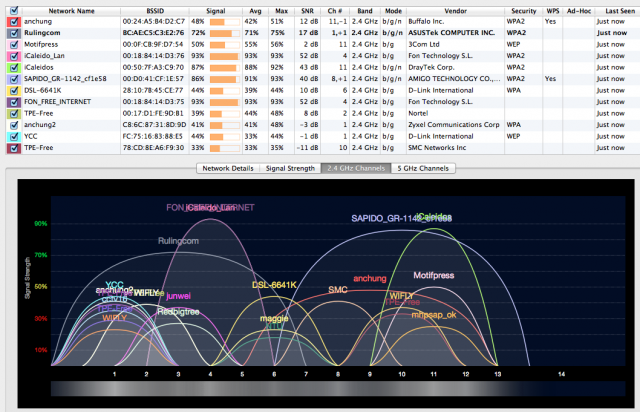The image size is (640, 412).
Task: Sort by Max column header
Action: coord(281,11)
